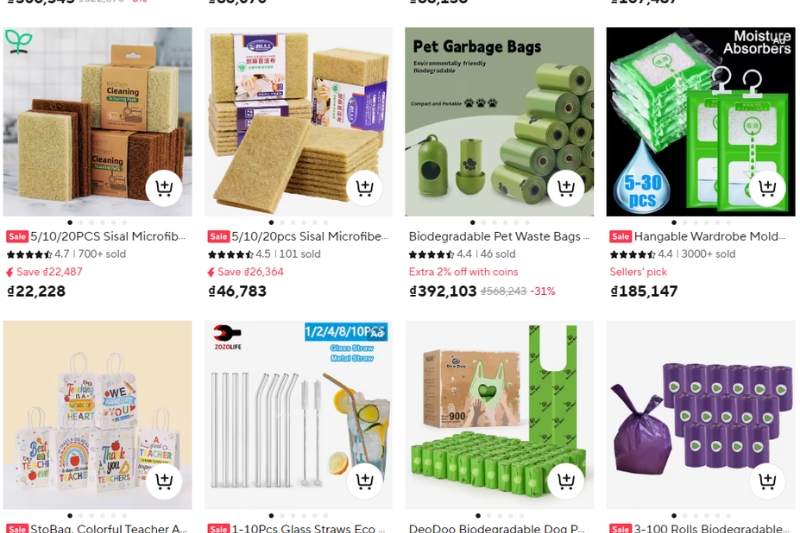Screen dimensions: 800x533
Task: Add Sisal Microfiber Kitchen Cleaning sponge to cart
Action: coord(164,188)
